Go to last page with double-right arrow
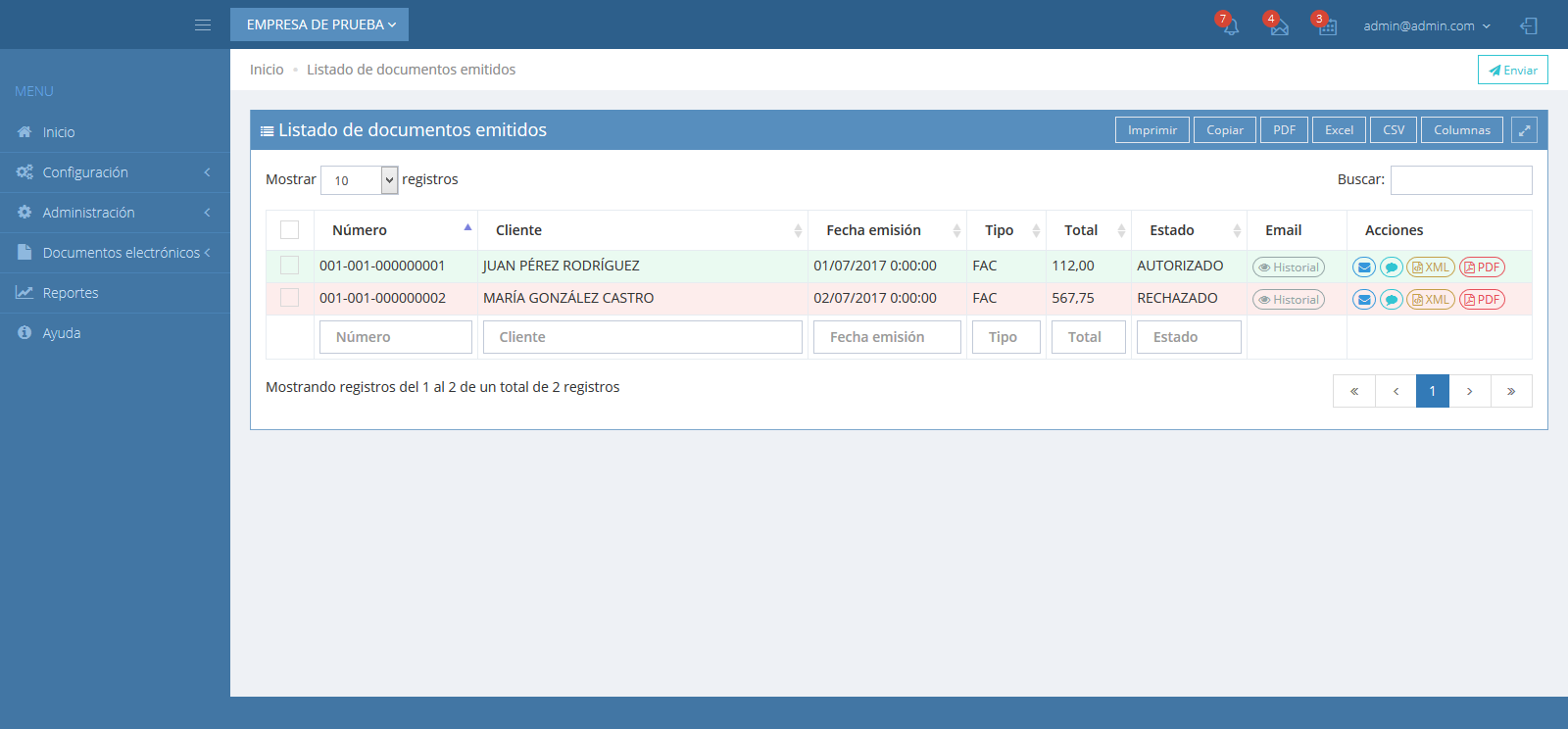Viewport: 1568px width, 729px height. 1511,391
